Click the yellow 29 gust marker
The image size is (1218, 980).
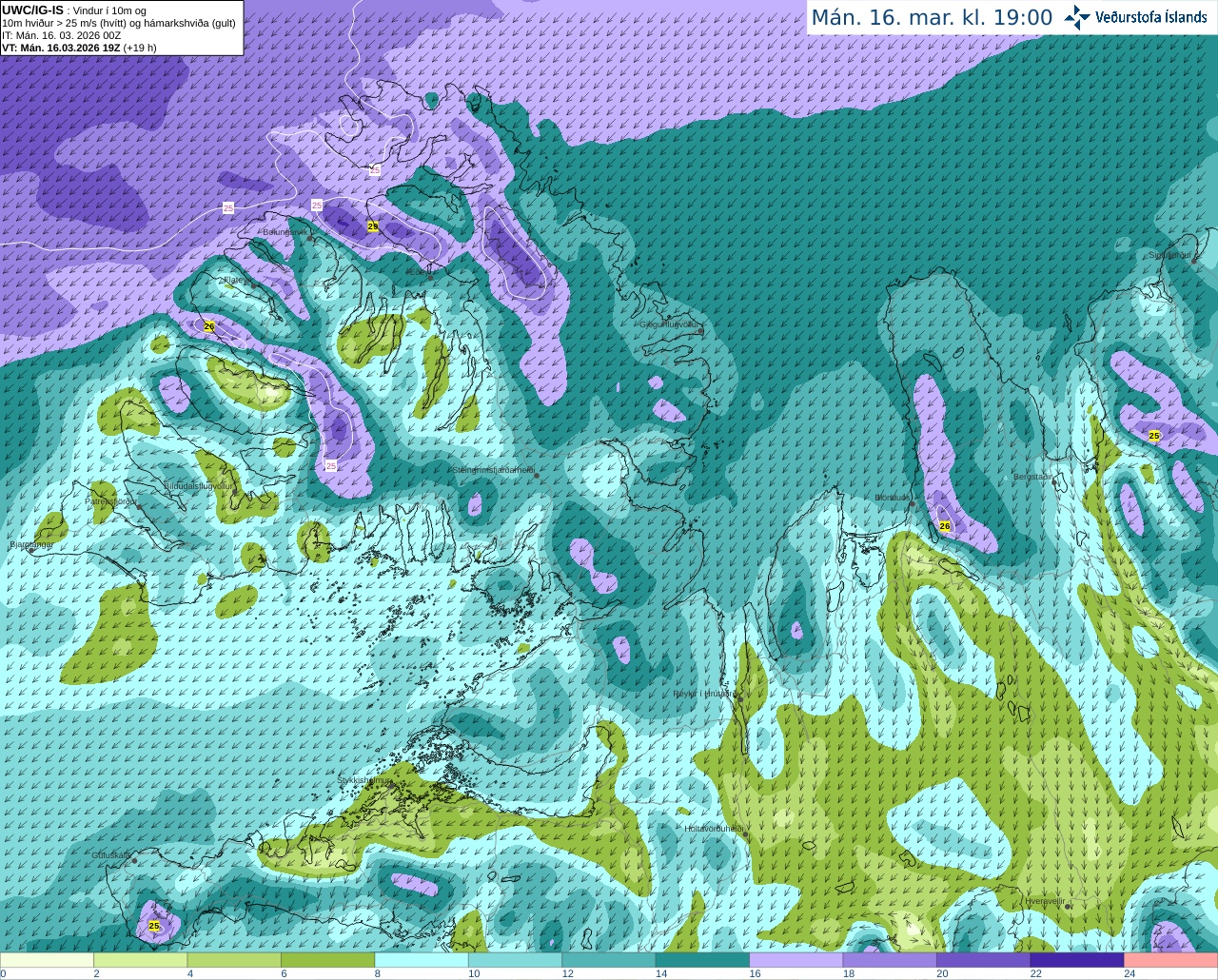(x=373, y=226)
